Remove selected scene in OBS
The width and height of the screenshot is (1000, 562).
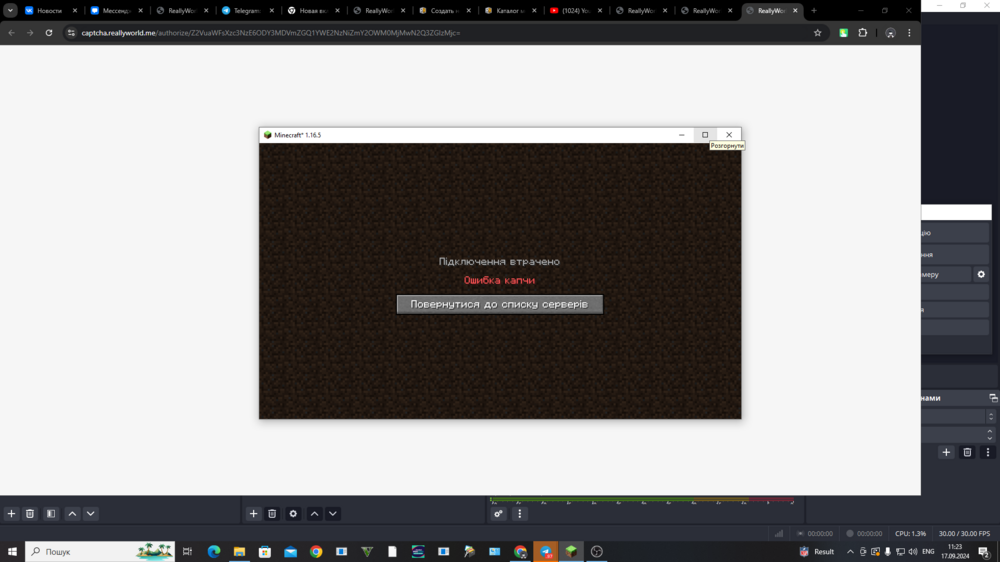pyautogui.click(x=30, y=514)
